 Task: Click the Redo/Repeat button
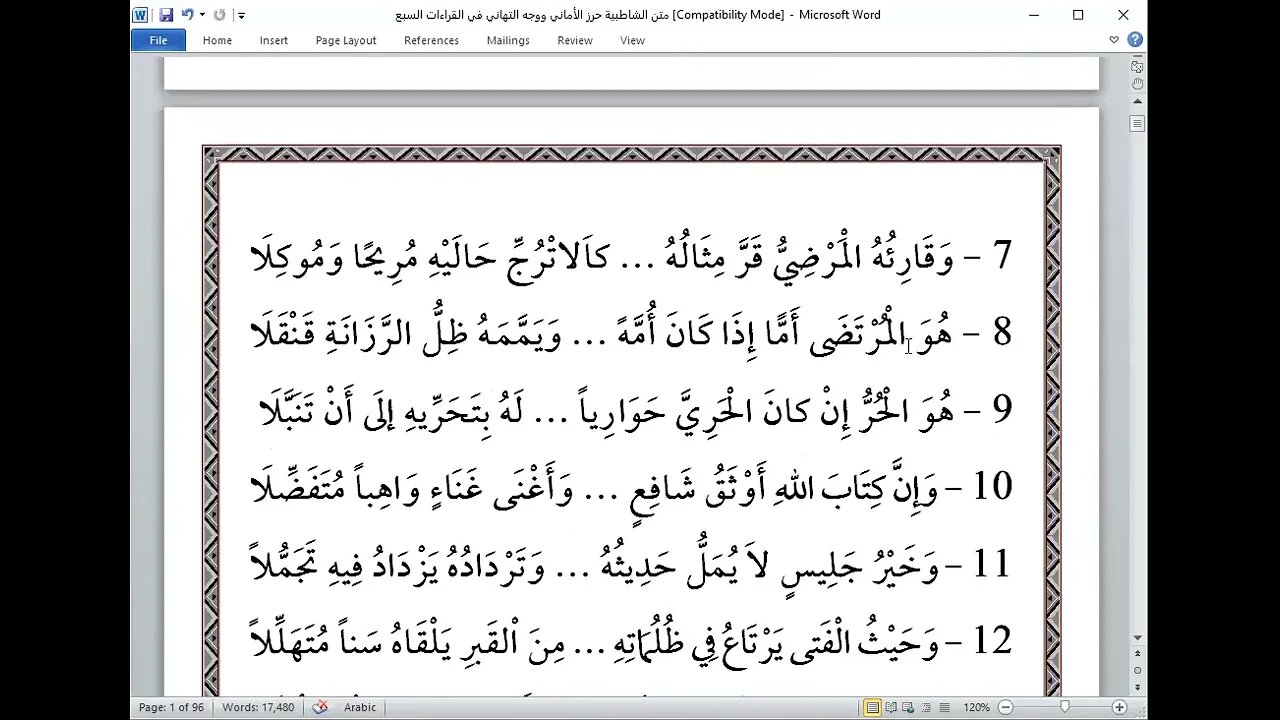(219, 15)
